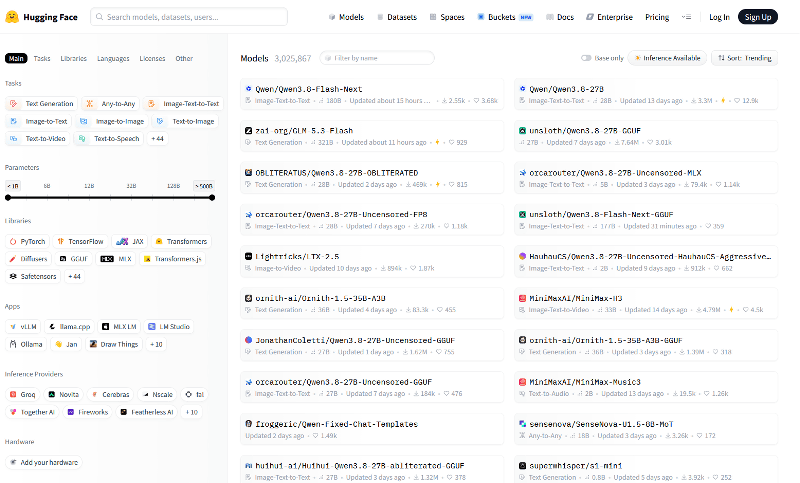The width and height of the screenshot is (800, 483).
Task: Click the froggeric avatar icon
Action: point(248,423)
